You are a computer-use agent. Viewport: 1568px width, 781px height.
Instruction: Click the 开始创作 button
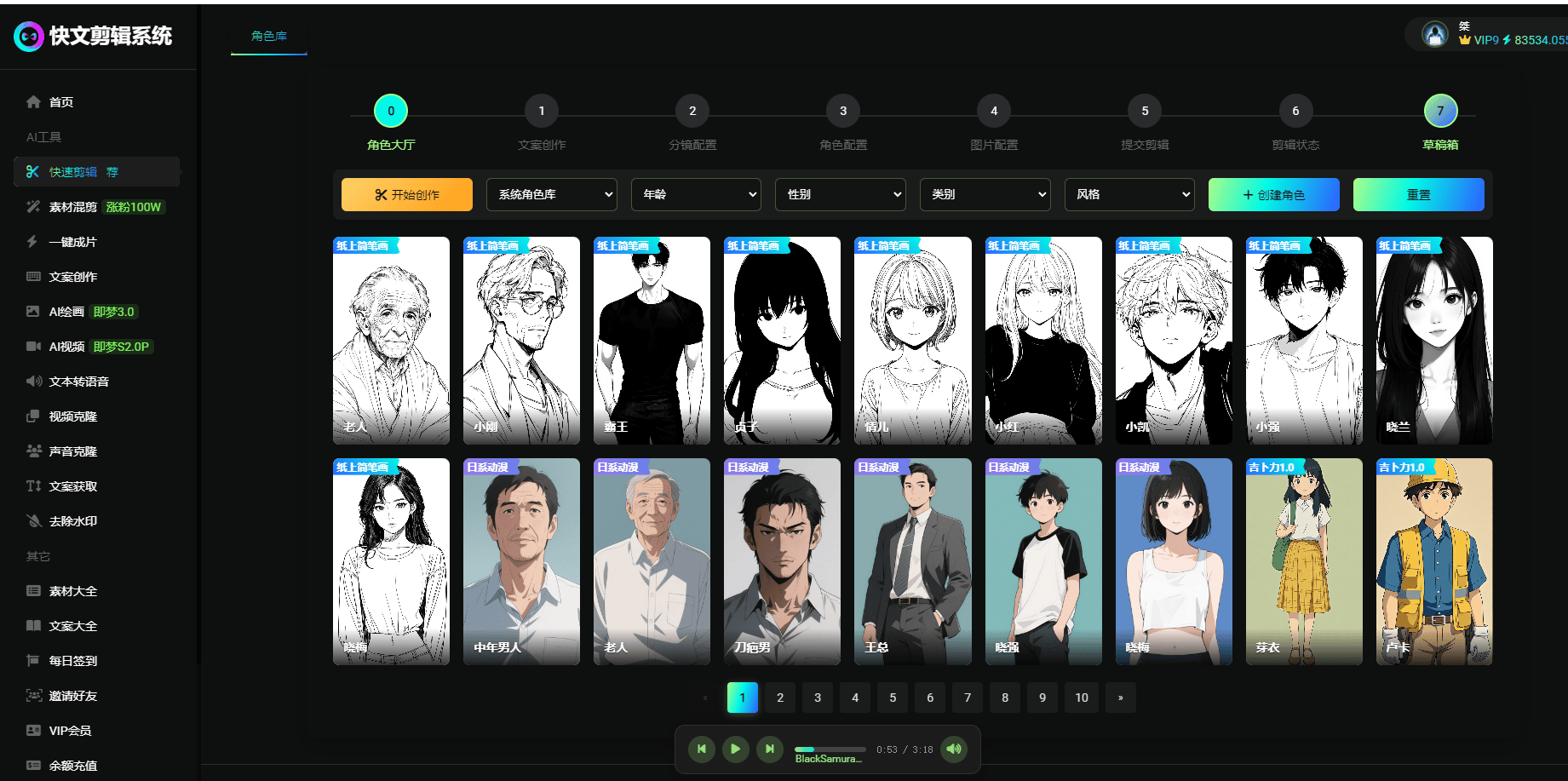coord(407,194)
